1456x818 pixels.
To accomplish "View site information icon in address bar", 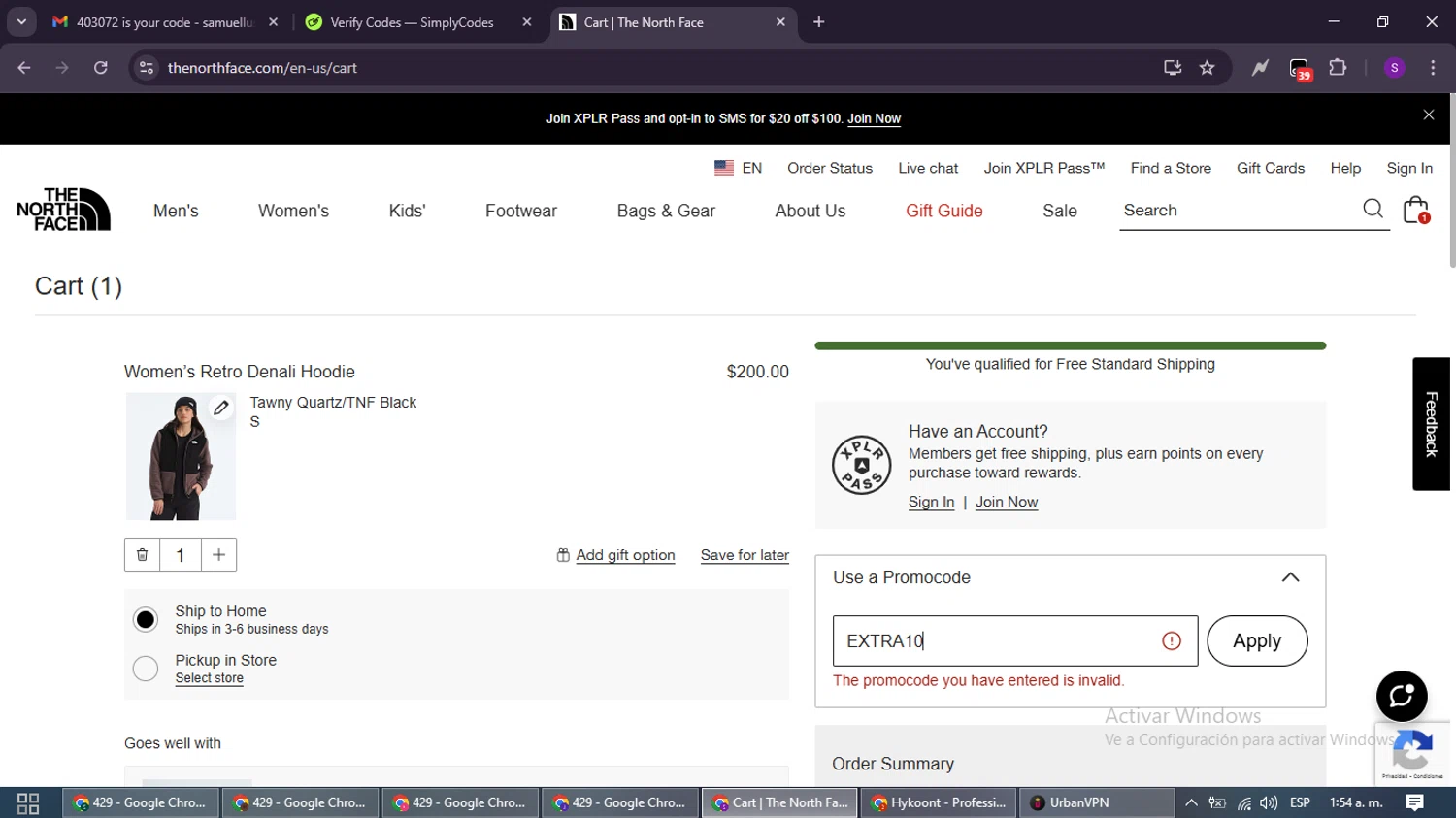I will coord(147,67).
